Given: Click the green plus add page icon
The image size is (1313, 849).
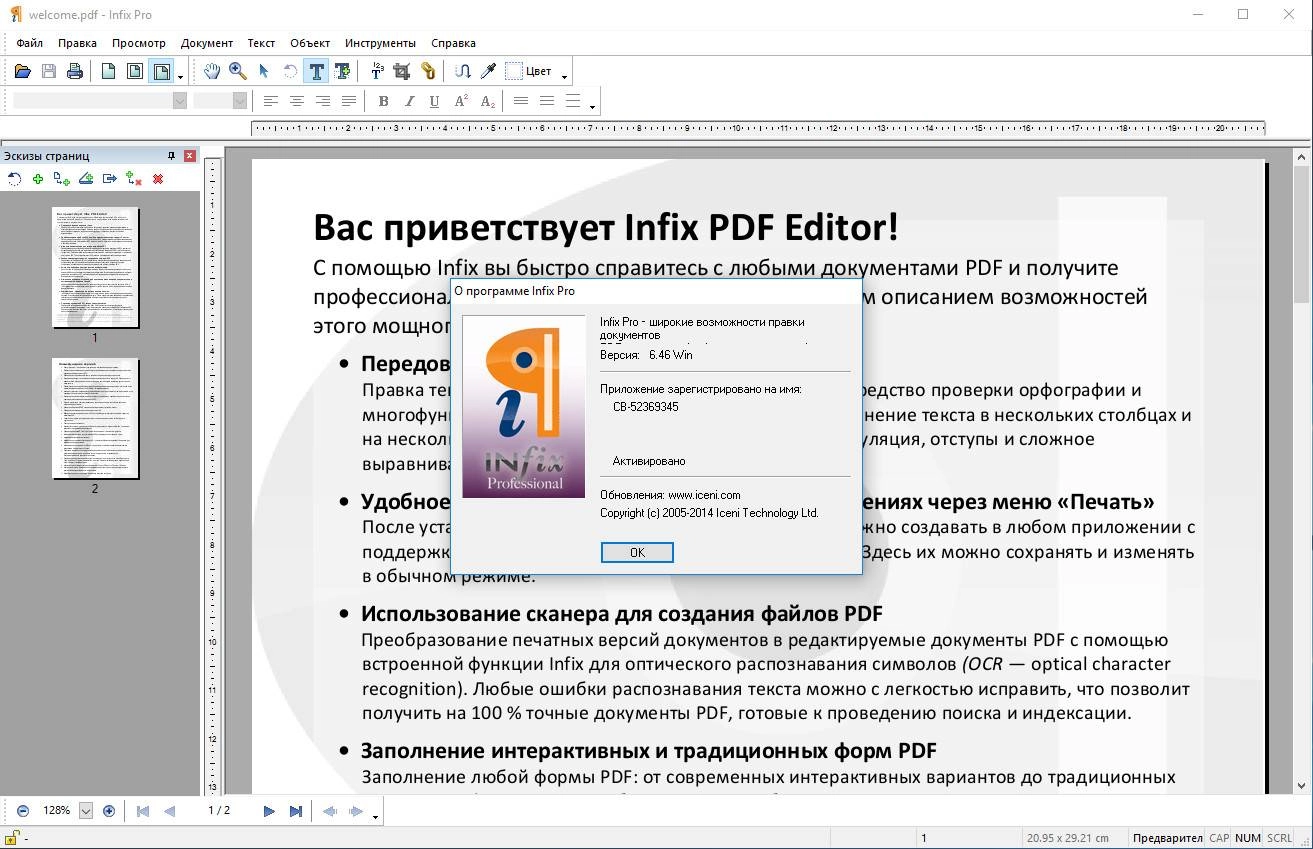Looking at the screenshot, I should (x=38, y=179).
